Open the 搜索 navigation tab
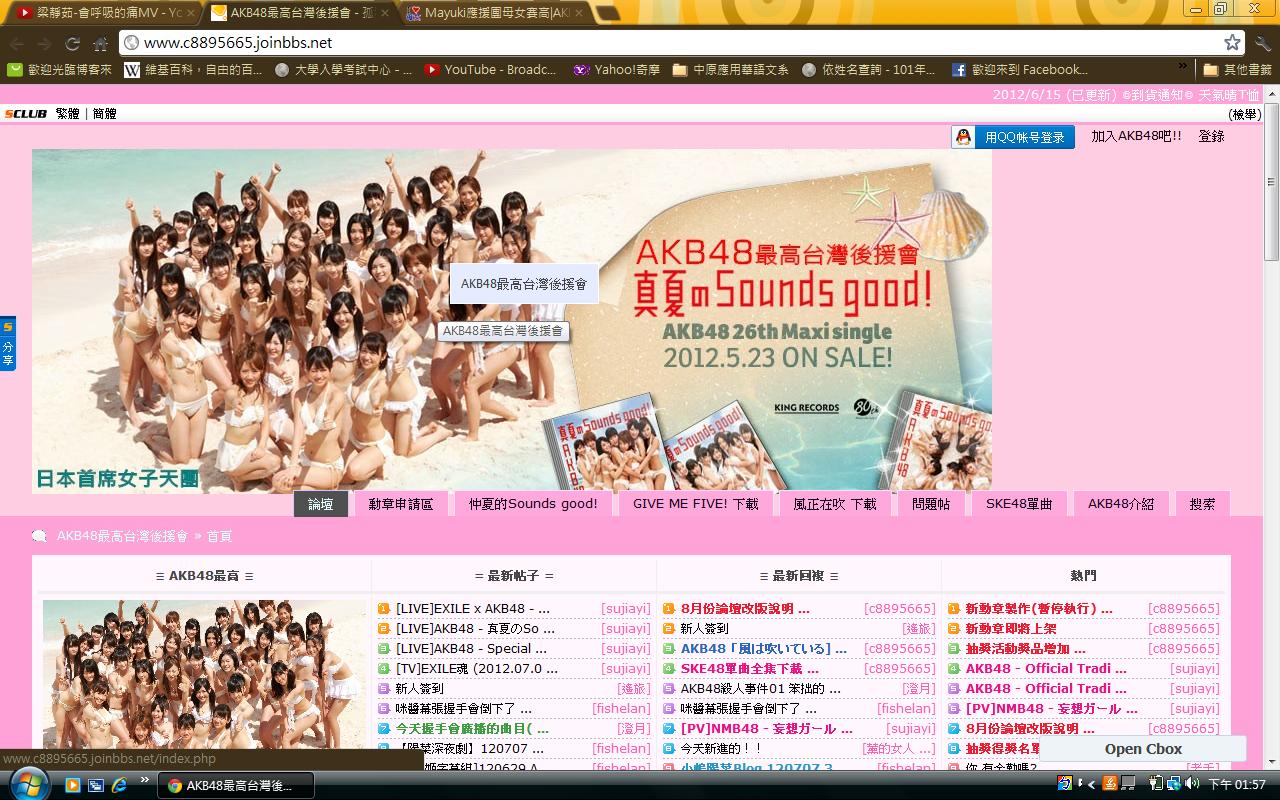Image resolution: width=1280 pixels, height=800 pixels. [x=1203, y=504]
